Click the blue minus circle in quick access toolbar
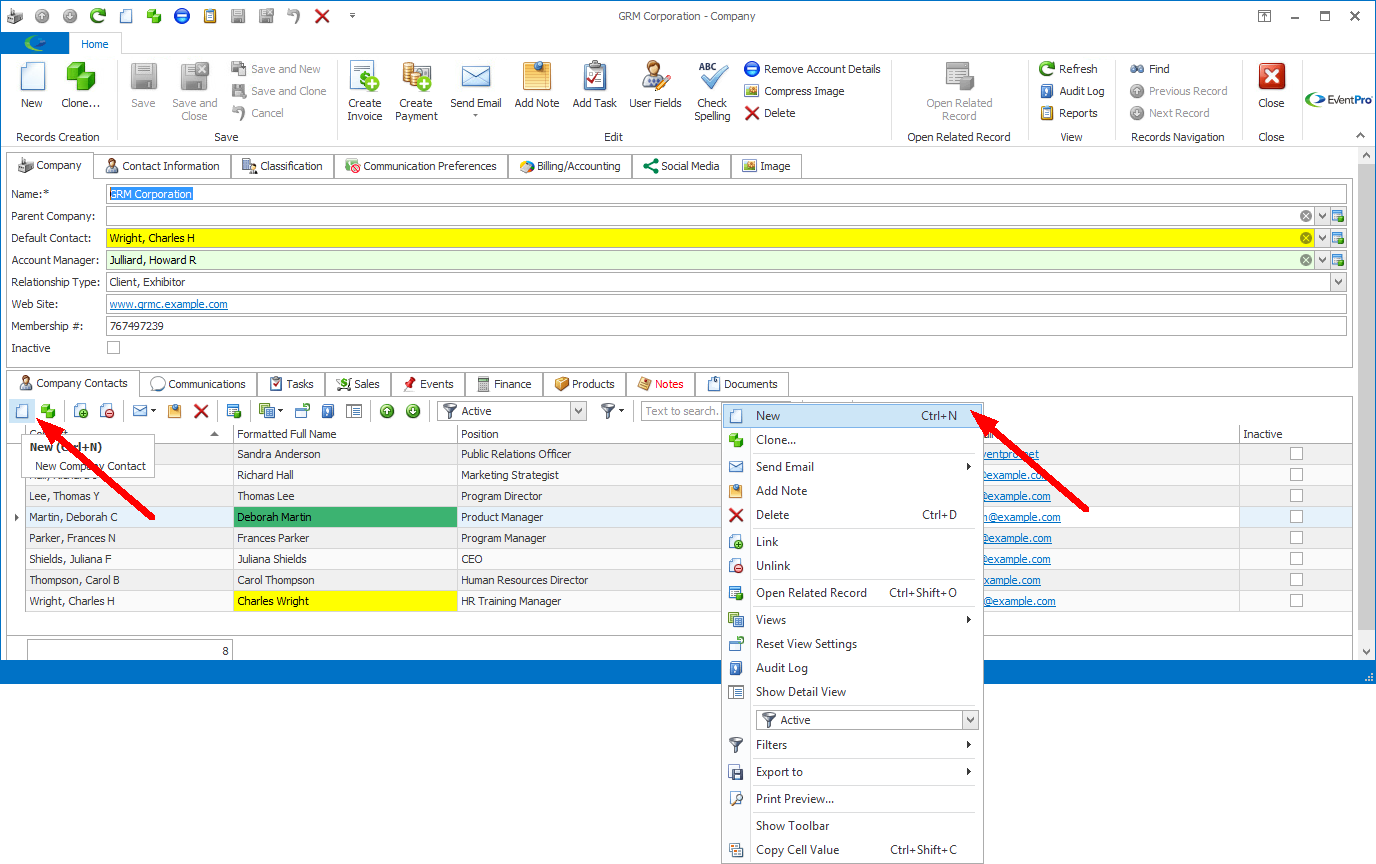1376x864 pixels. [x=181, y=16]
